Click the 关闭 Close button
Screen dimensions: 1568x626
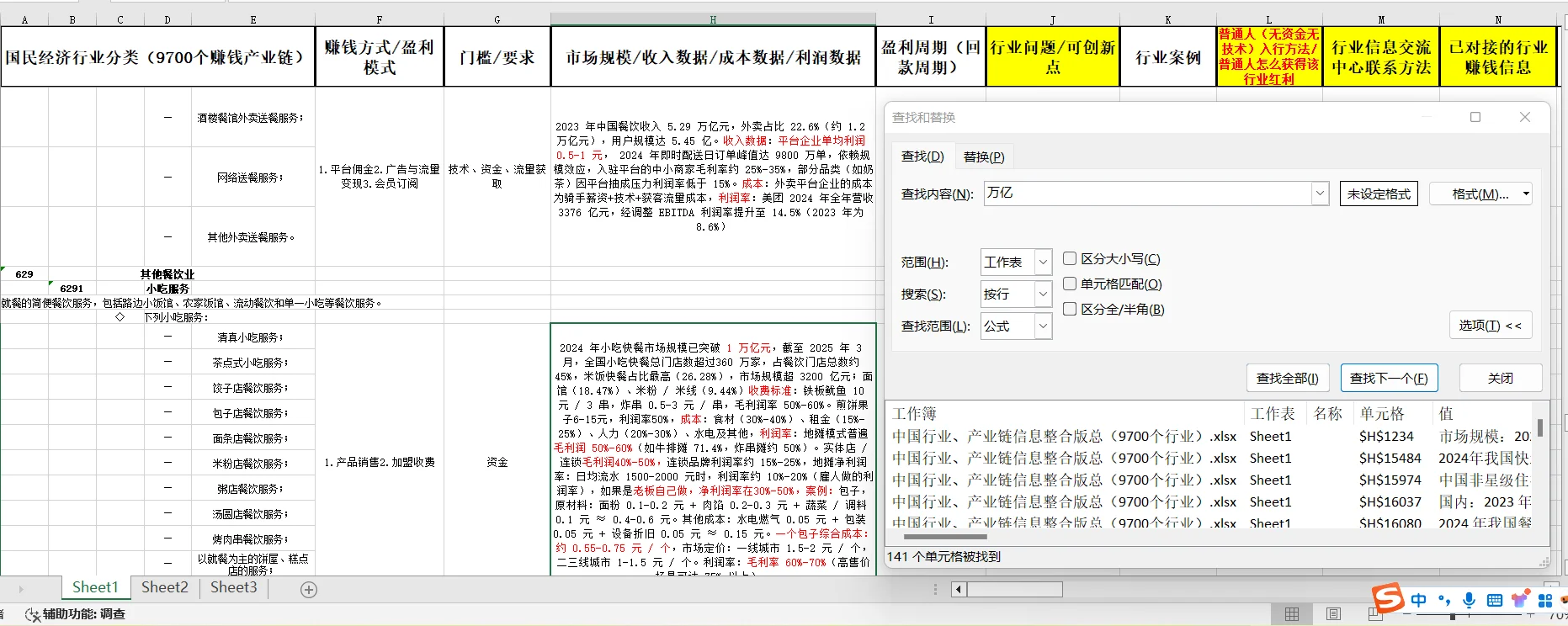coord(1500,378)
